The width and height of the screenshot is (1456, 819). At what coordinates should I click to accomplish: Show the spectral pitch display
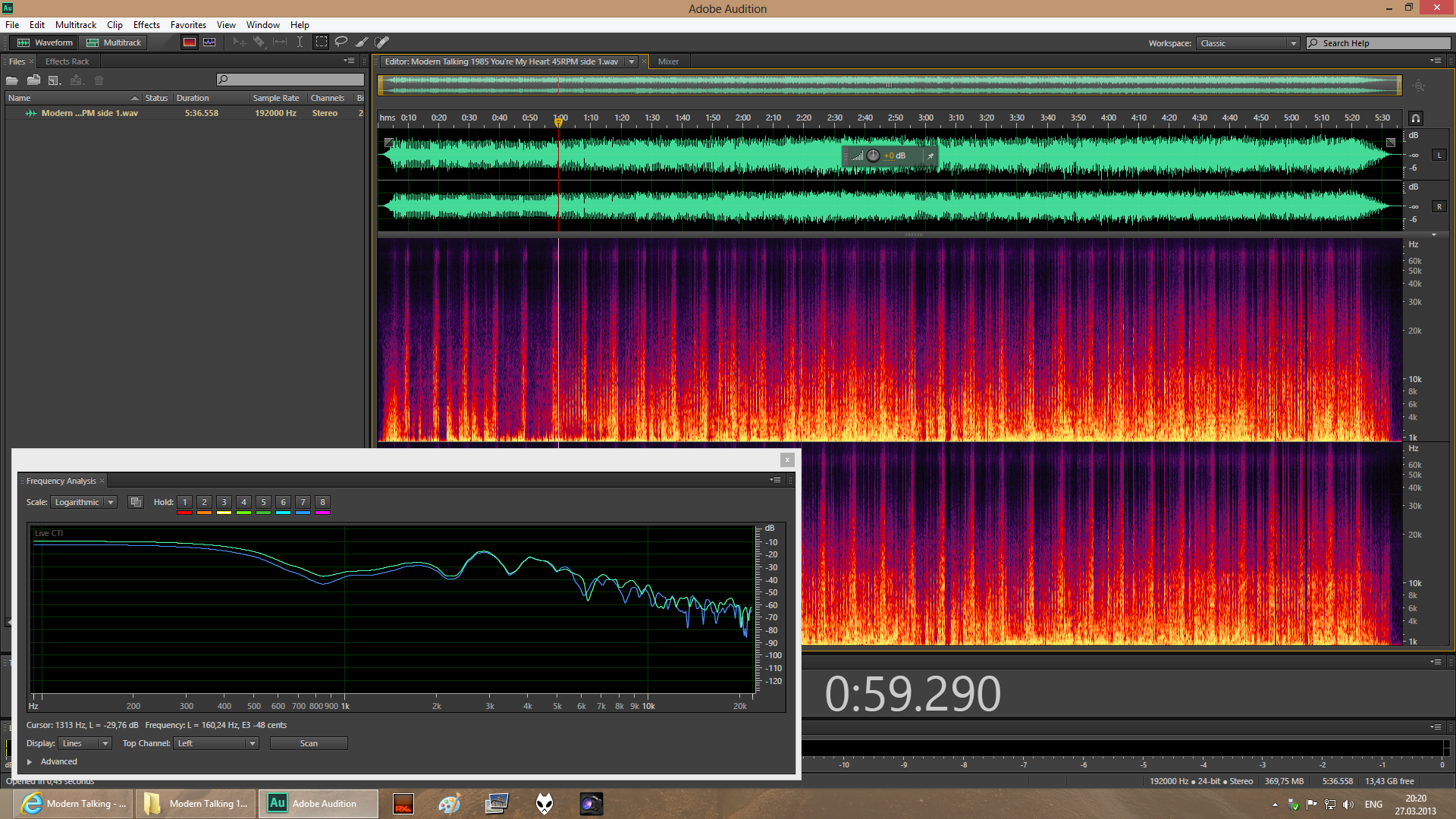209,42
